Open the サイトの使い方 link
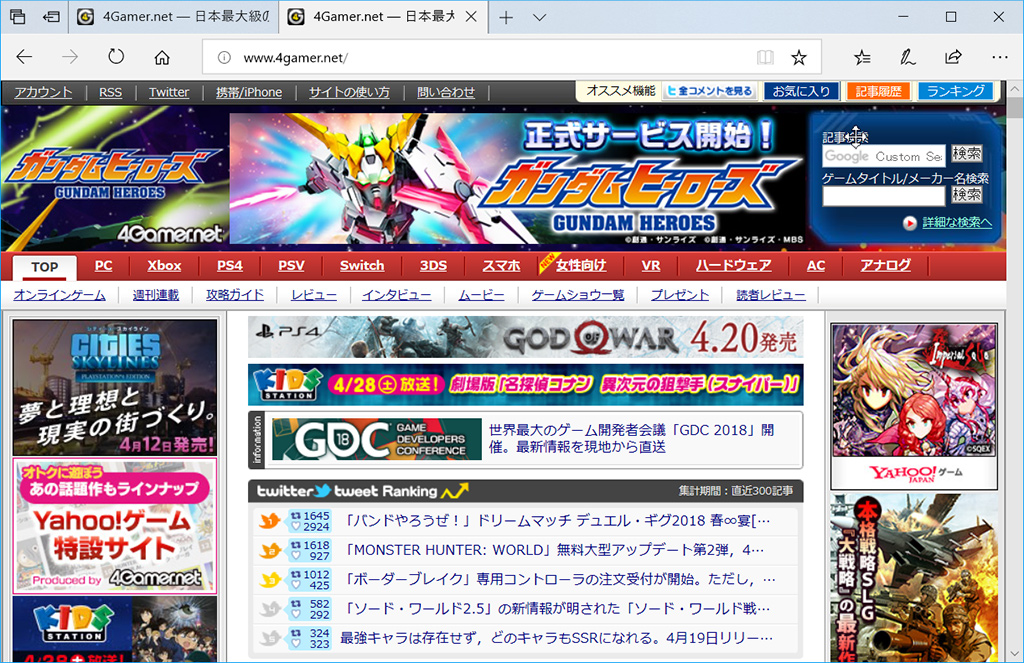The width and height of the screenshot is (1024, 663). [349, 92]
